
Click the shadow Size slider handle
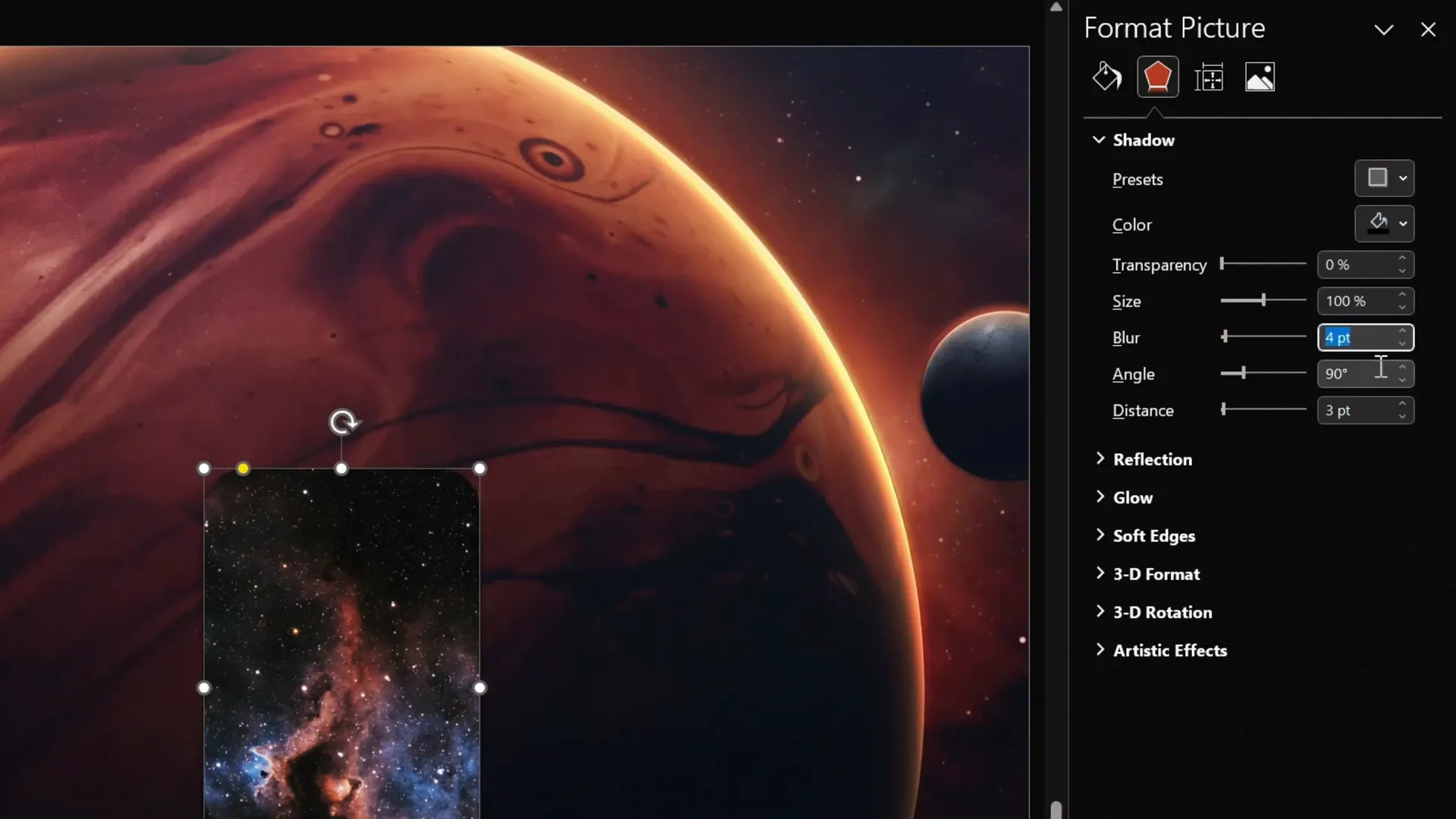1263,300
